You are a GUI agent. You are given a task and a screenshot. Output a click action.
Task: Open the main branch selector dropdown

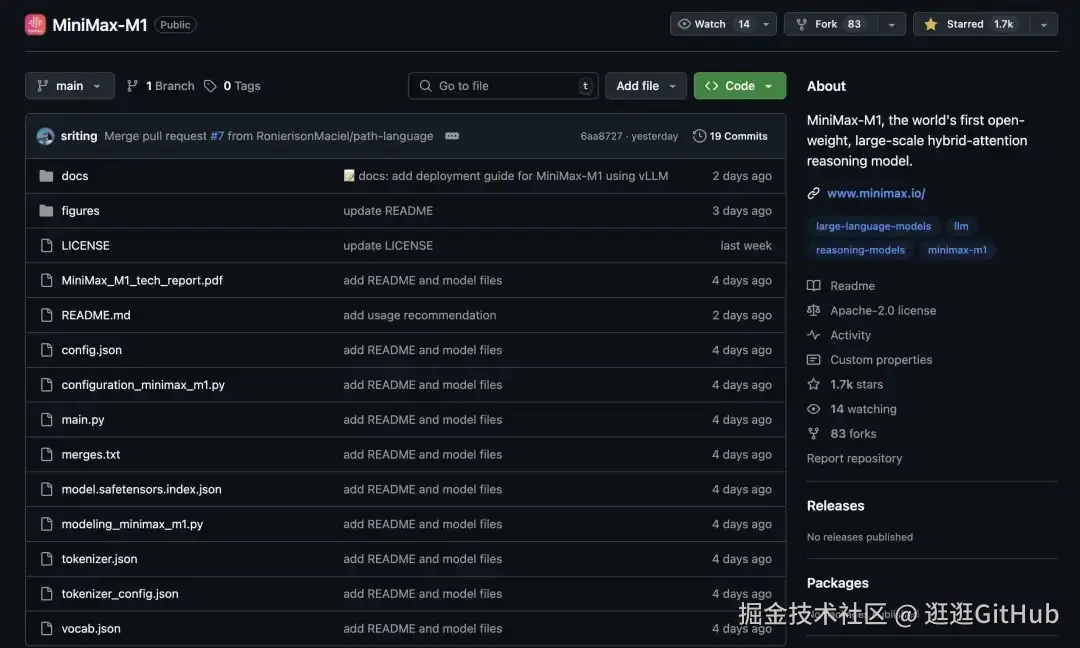tap(70, 86)
